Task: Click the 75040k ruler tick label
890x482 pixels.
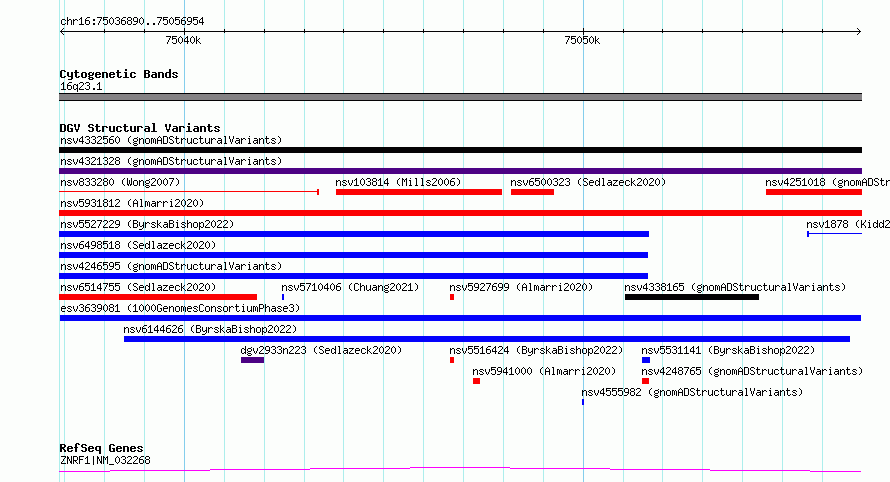Action: (x=183, y=40)
